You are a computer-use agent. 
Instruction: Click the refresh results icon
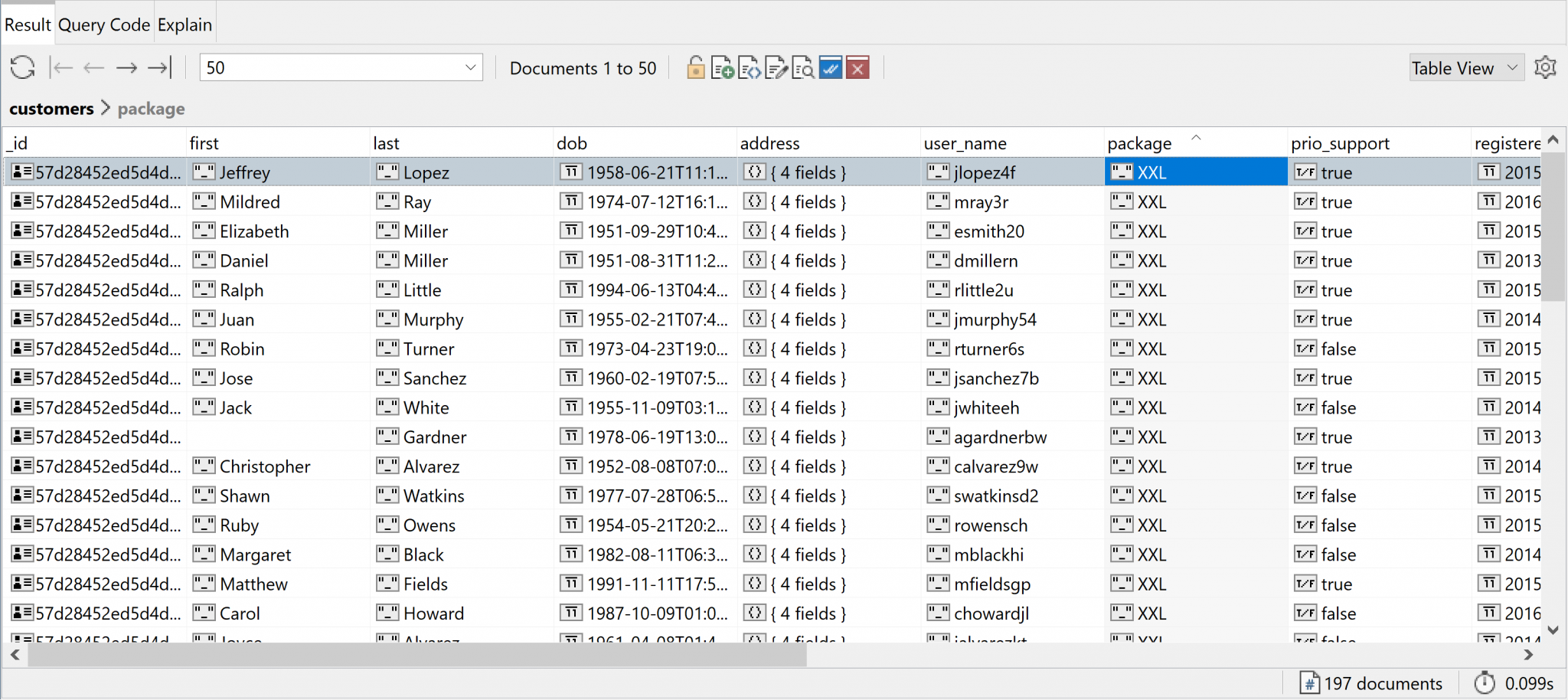coord(22,68)
